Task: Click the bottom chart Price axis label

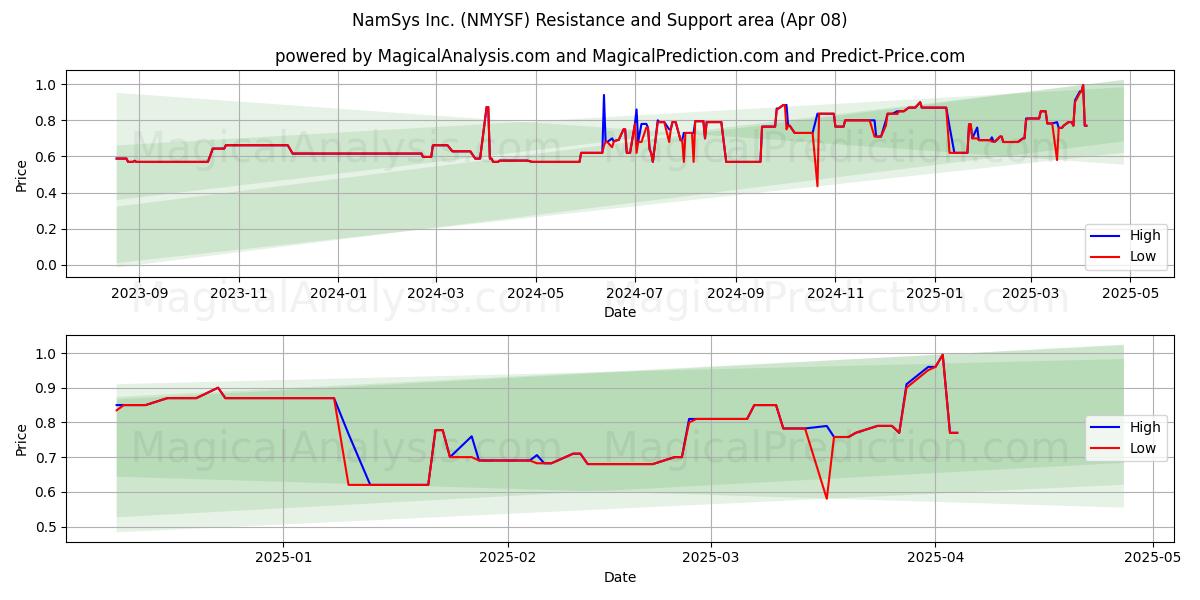Action: (x=22, y=439)
